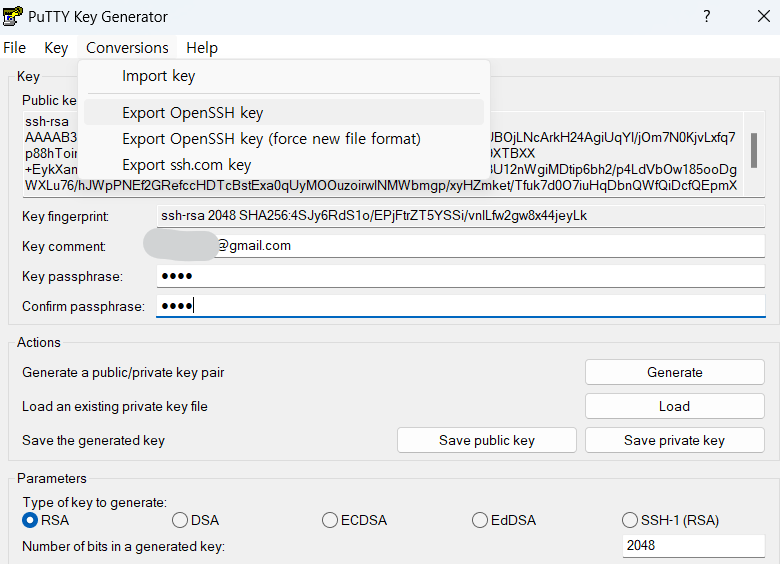Click the 'Type of key to generate:' label
The width and height of the screenshot is (780, 564).
click(95, 502)
